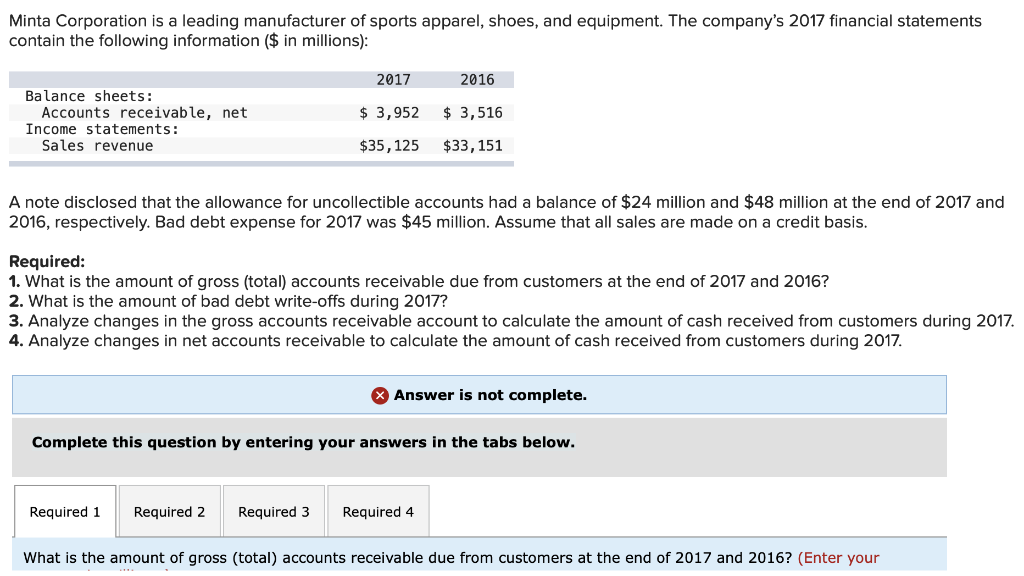Select the Required 2 tab

coord(169,511)
